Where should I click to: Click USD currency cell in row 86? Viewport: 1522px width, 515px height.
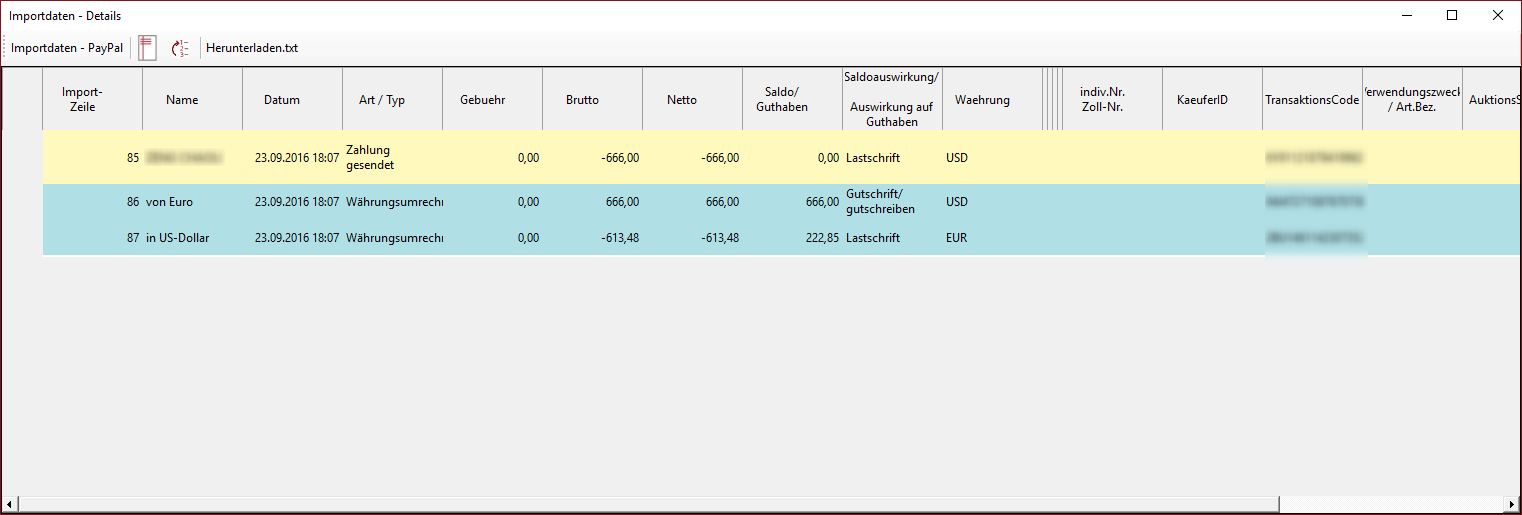pyautogui.click(x=992, y=202)
